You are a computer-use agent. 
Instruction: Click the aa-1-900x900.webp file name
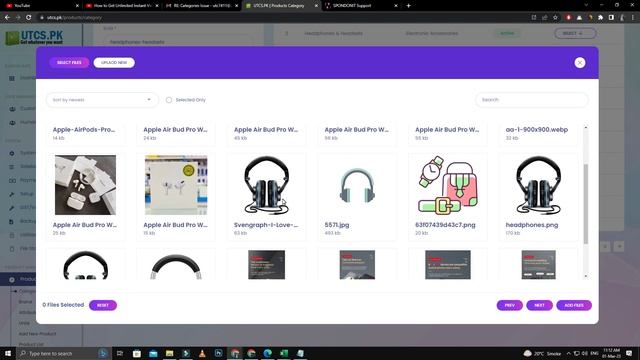tap(537, 129)
